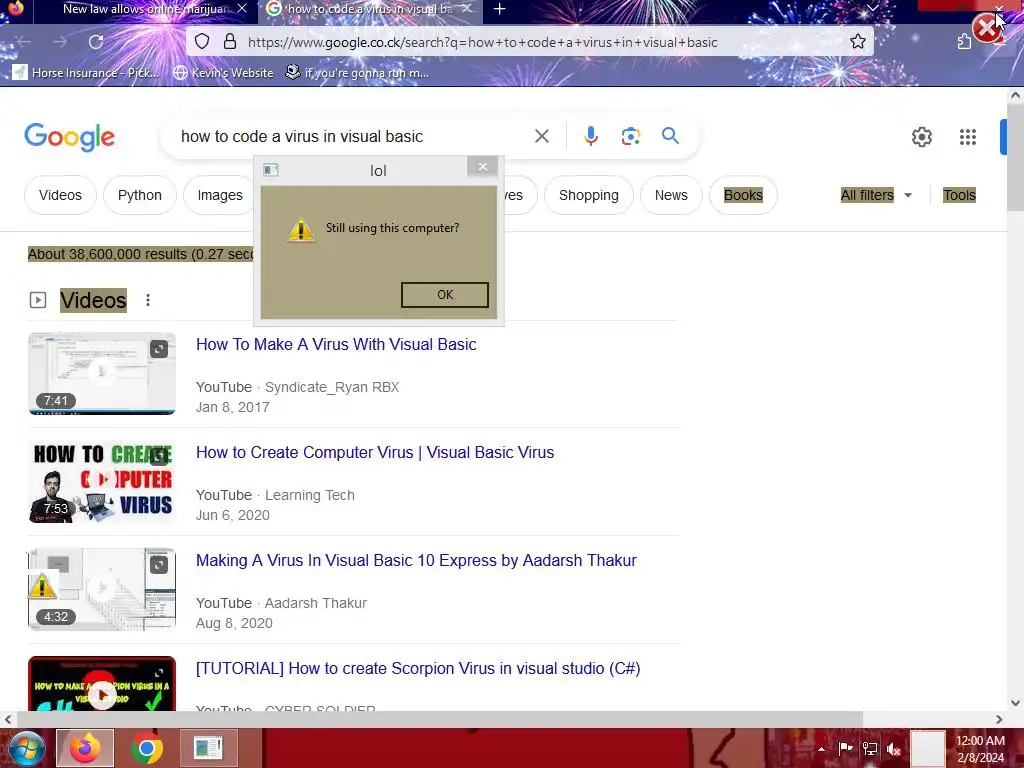
Task: Search by image with camera lens icon
Action: [x=630, y=136]
